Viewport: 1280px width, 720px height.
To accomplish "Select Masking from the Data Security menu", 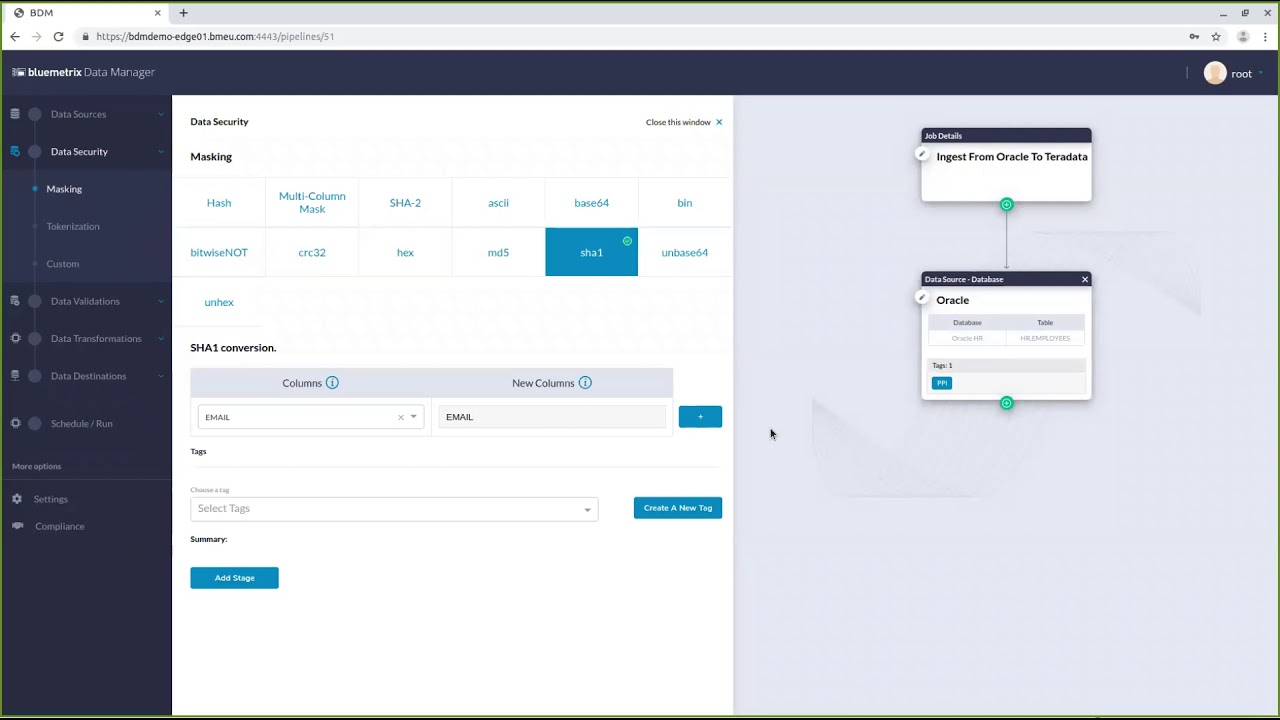I will click(64, 188).
